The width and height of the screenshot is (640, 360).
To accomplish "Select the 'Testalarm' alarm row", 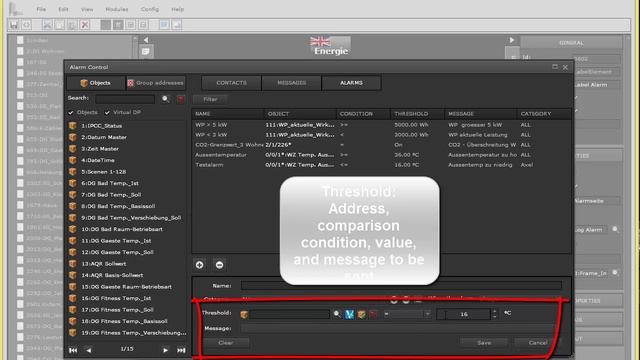I will pos(381,165).
